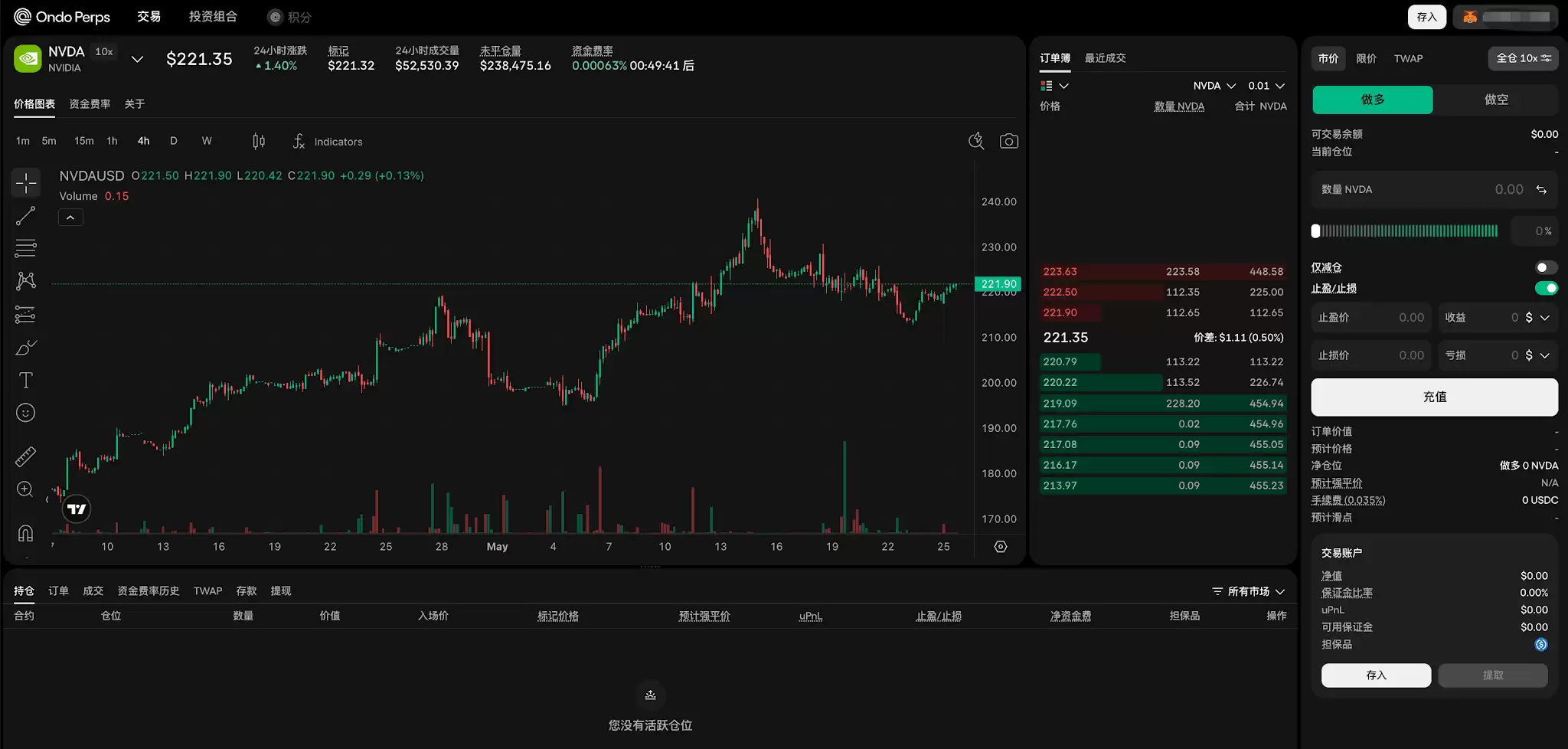Click the stop-loss price (止损价) input
Image resolution: width=1568 pixels, height=749 pixels.
(x=1370, y=355)
